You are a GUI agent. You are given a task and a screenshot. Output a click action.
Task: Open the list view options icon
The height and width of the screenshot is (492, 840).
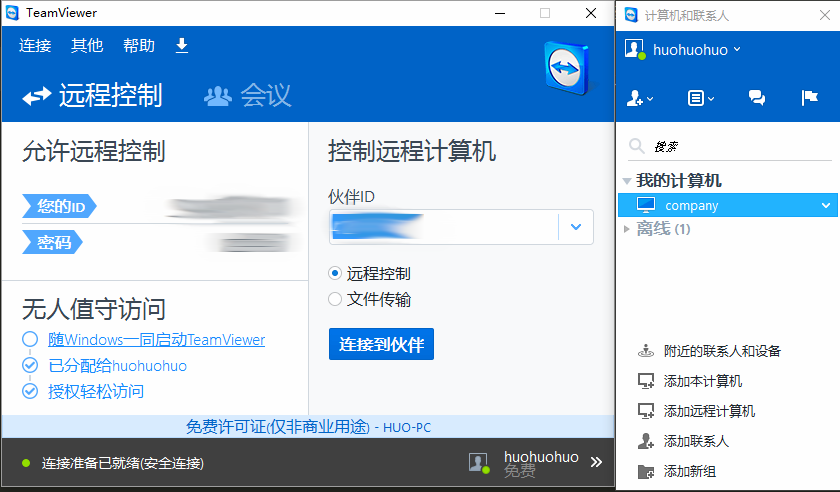(700, 98)
